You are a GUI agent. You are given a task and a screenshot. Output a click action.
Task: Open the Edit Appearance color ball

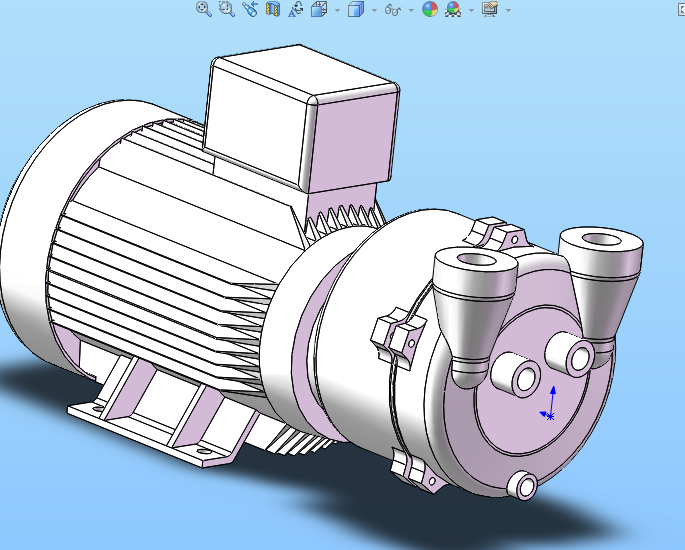430,9
